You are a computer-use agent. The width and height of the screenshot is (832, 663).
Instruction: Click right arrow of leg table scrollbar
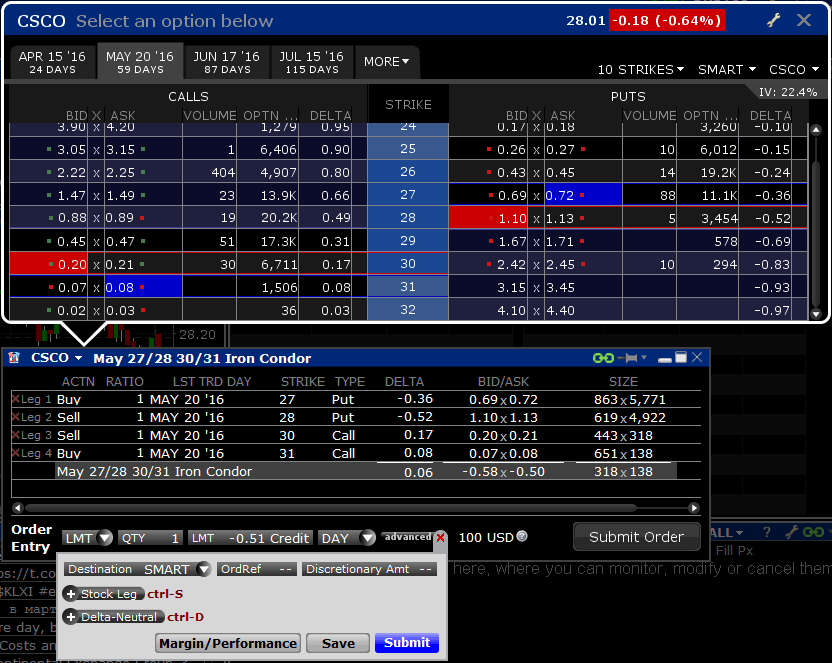pos(694,508)
